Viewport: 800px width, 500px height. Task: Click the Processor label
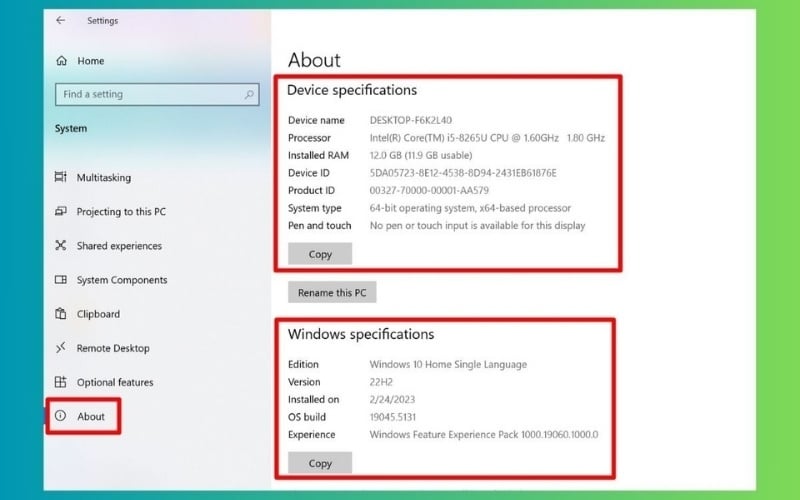309,138
